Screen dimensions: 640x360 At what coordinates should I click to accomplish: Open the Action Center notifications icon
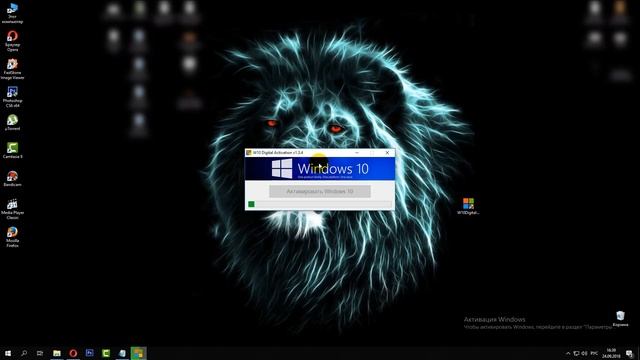(630, 353)
